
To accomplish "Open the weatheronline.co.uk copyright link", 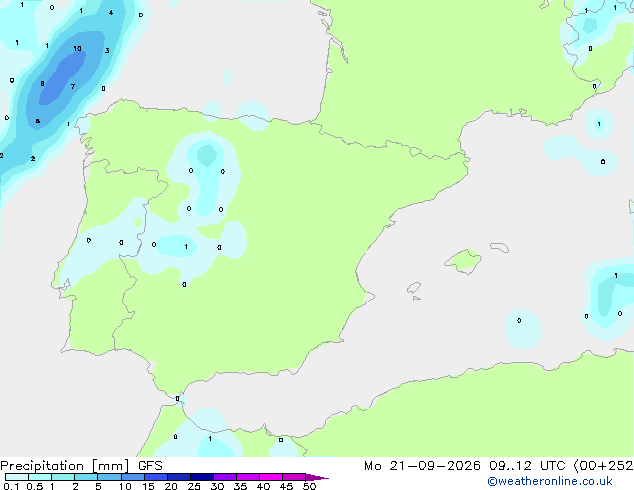I will tap(550, 481).
